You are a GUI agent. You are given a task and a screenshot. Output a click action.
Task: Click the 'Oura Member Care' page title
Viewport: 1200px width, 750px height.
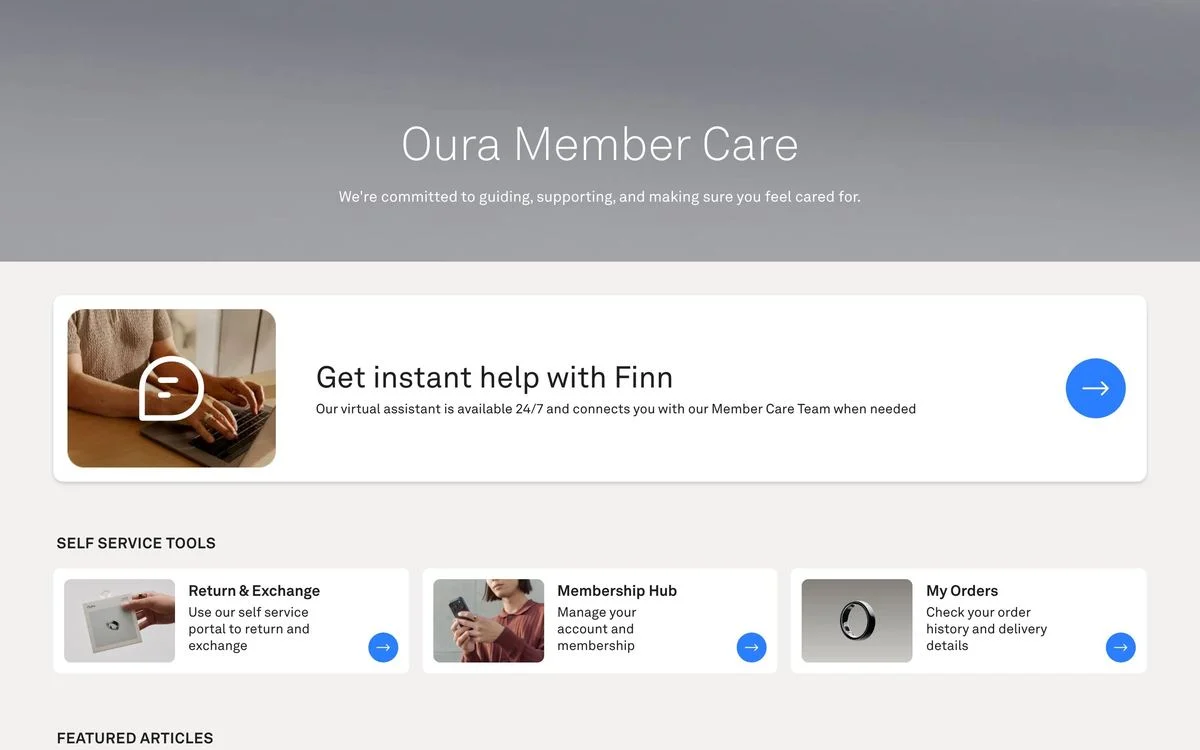click(x=600, y=144)
